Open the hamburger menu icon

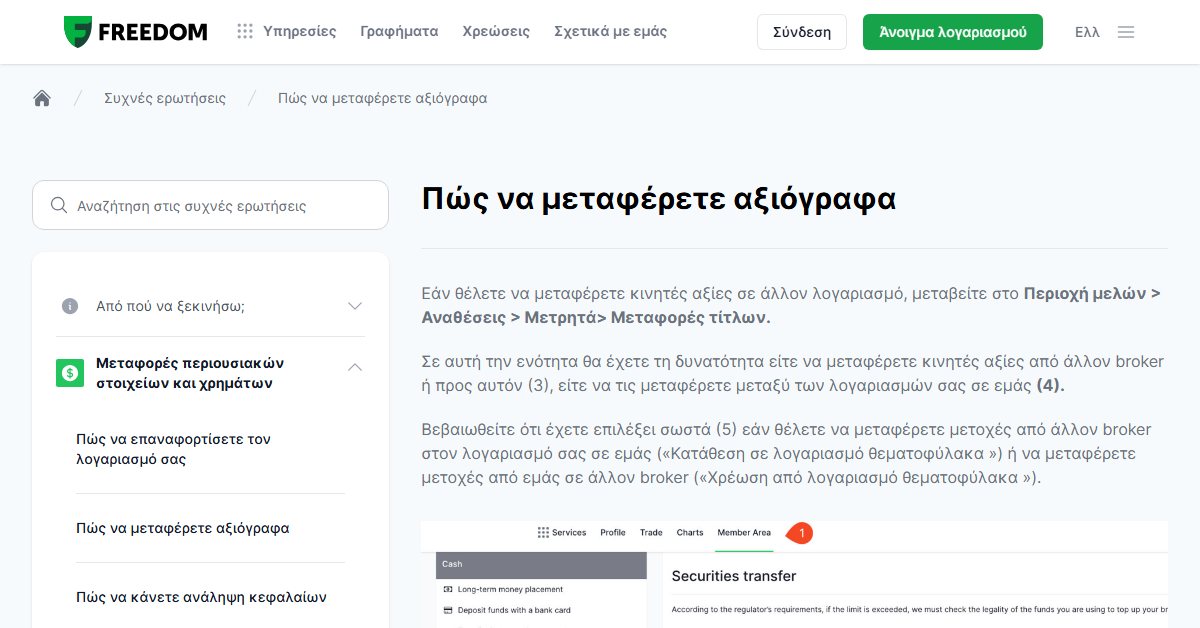(x=1126, y=32)
